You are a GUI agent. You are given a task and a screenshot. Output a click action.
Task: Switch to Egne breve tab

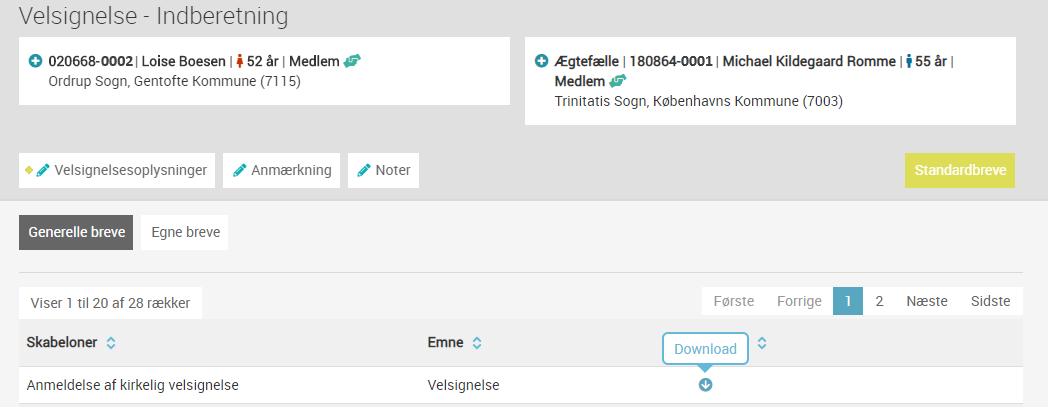click(184, 233)
